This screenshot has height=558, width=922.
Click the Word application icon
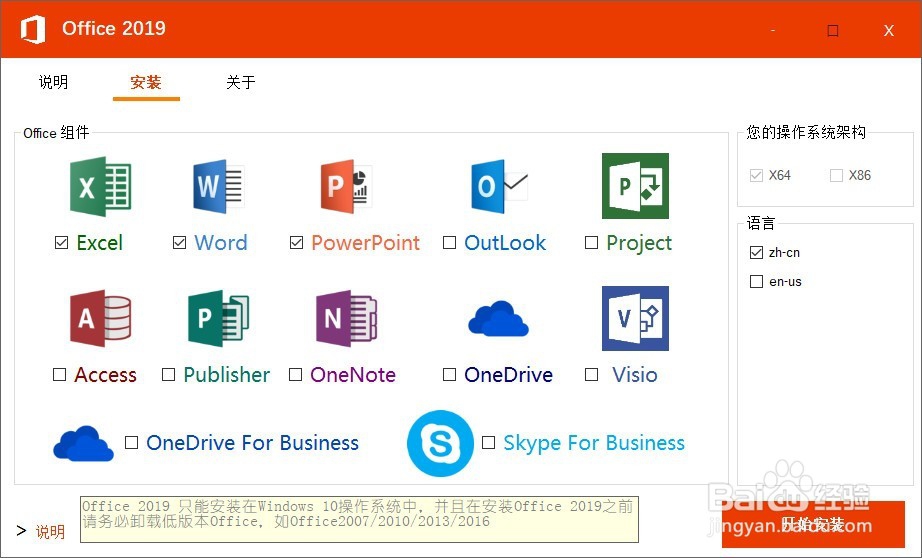(218, 186)
